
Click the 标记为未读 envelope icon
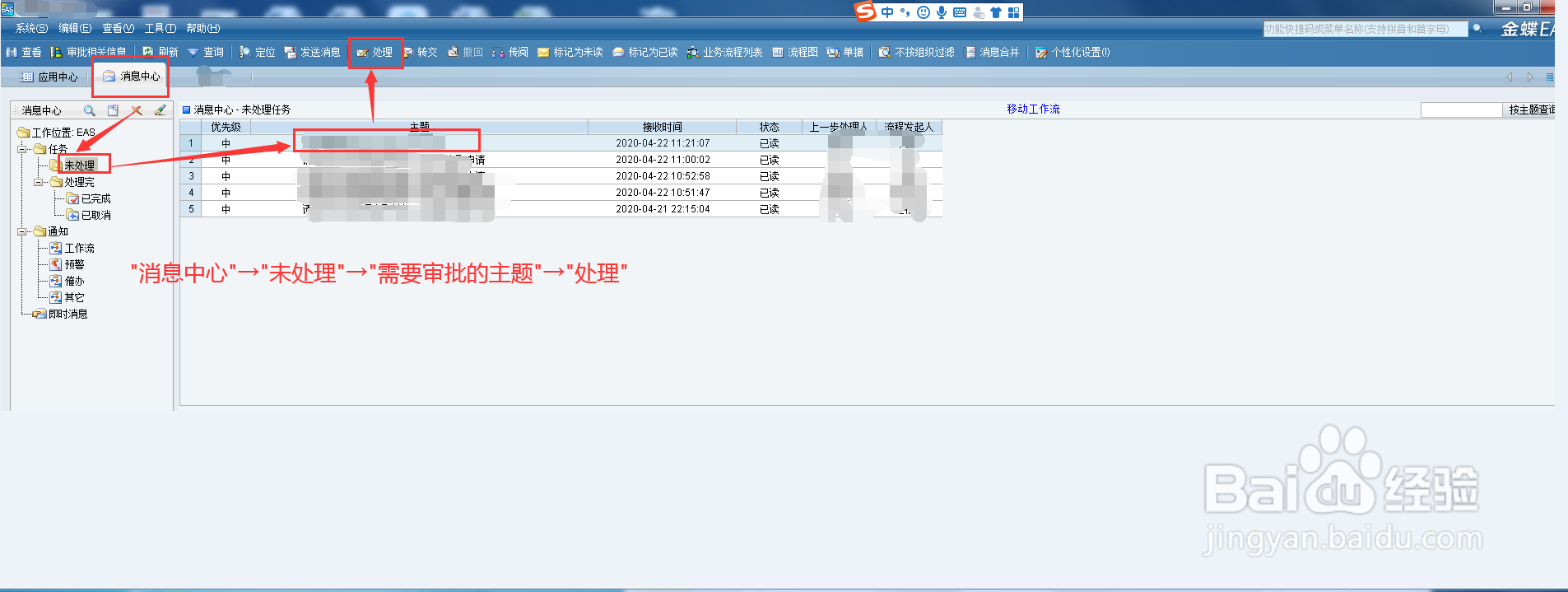coord(543,52)
